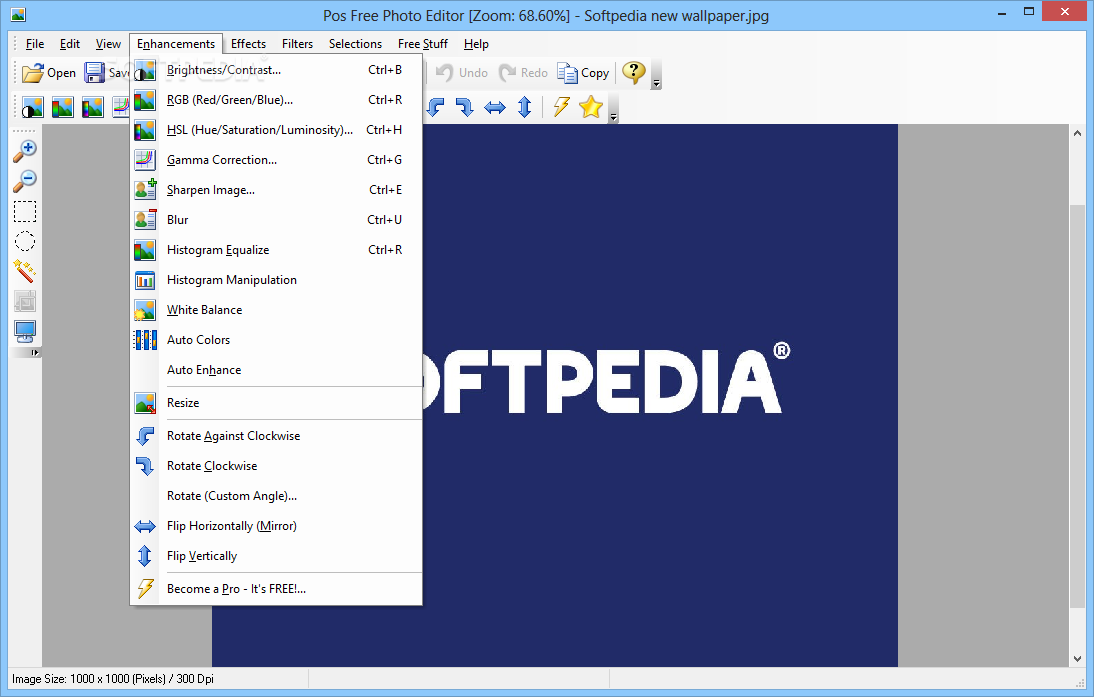The height and width of the screenshot is (697, 1094).
Task: Select HSL (Hue/Saturation/Luminosity) option
Action: 276,130
